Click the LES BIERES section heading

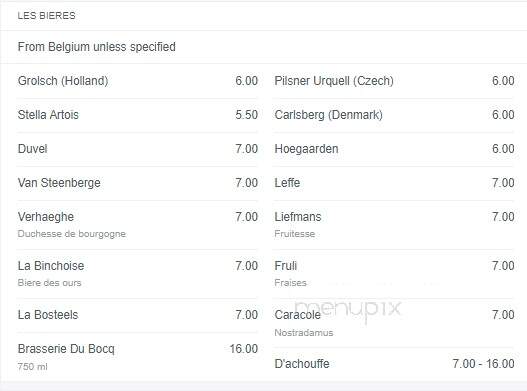(x=46, y=15)
